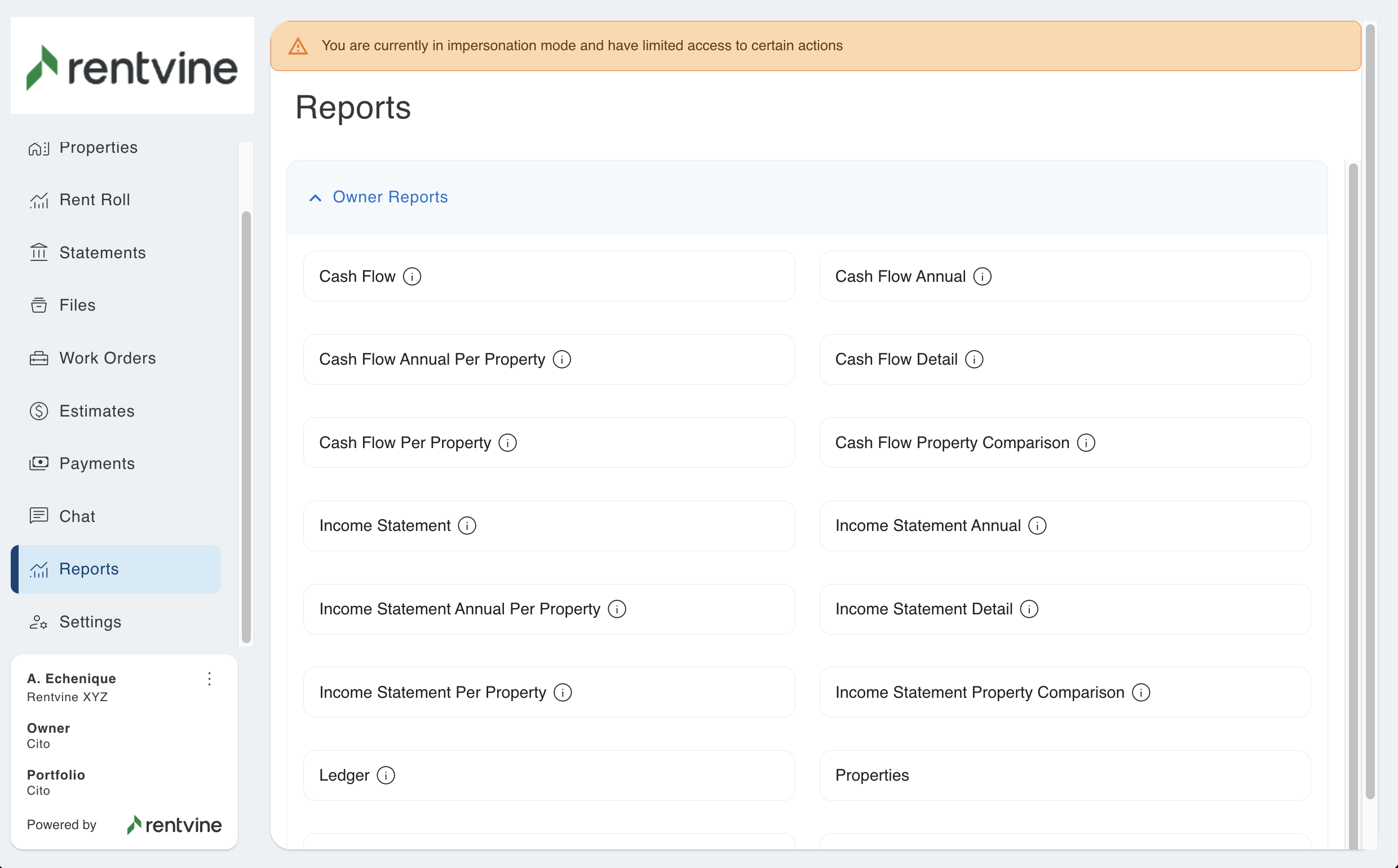Click info icon beside Ledger report
The image size is (1398, 868).
[x=386, y=775]
